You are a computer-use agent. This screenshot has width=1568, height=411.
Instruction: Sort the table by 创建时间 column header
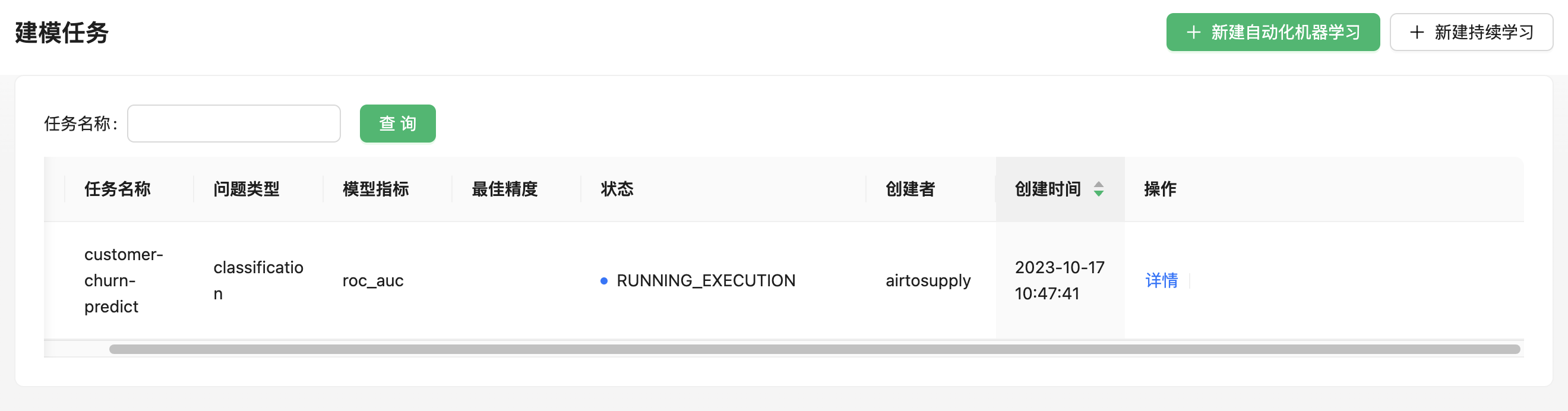tap(1048, 189)
